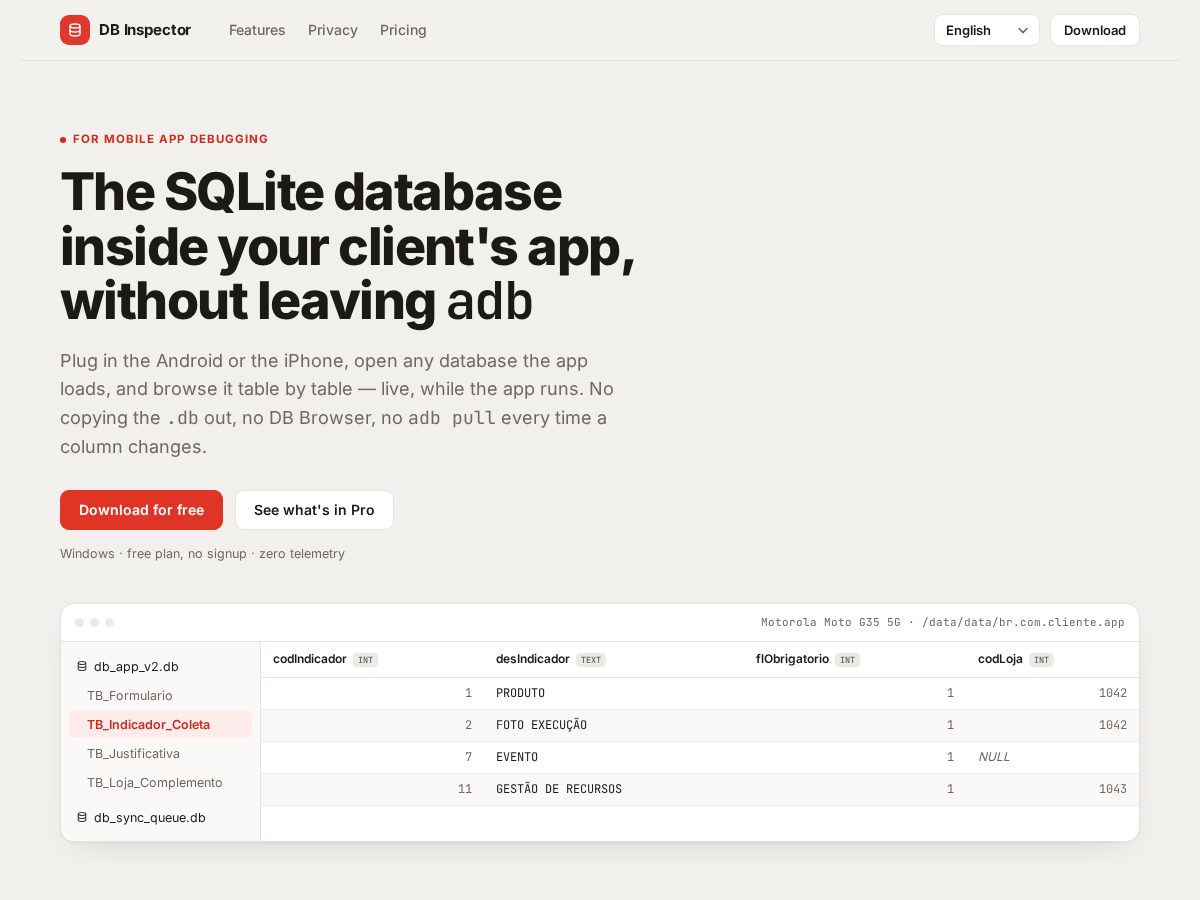This screenshot has height=900, width=1200.
Task: Click the codIndicador value 7 cell
Action: [372, 757]
